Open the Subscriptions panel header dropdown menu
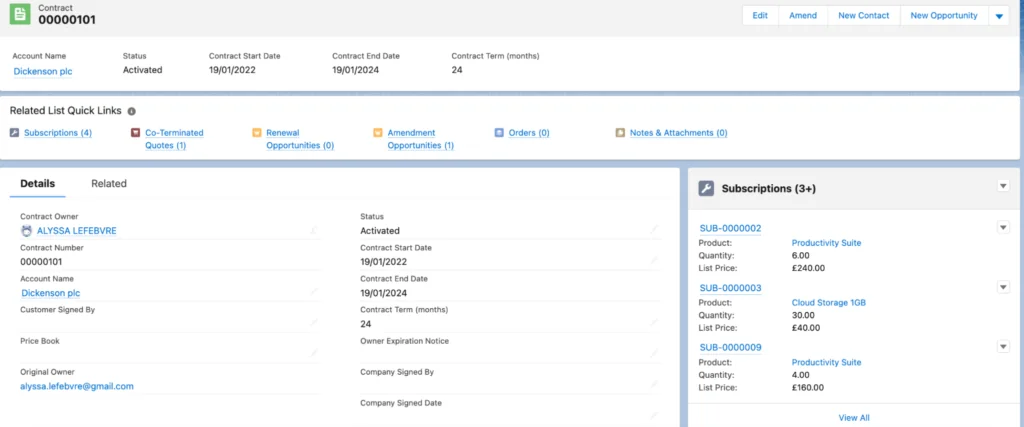The image size is (1024, 427). pos(1004,186)
